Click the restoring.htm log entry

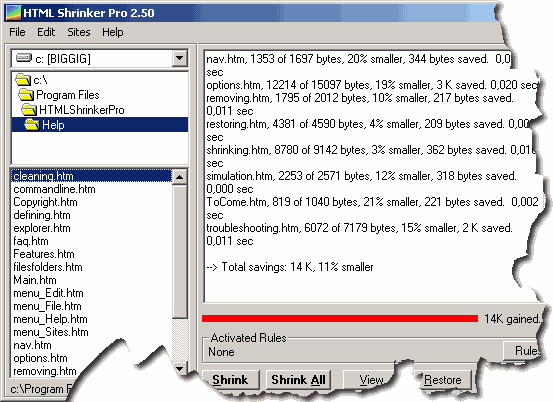[x=368, y=130]
